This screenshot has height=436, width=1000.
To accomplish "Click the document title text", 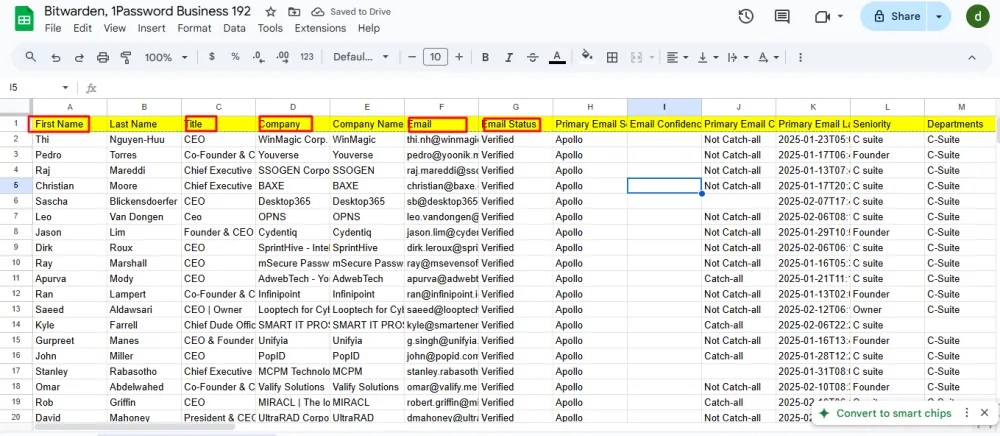I will pos(147,11).
